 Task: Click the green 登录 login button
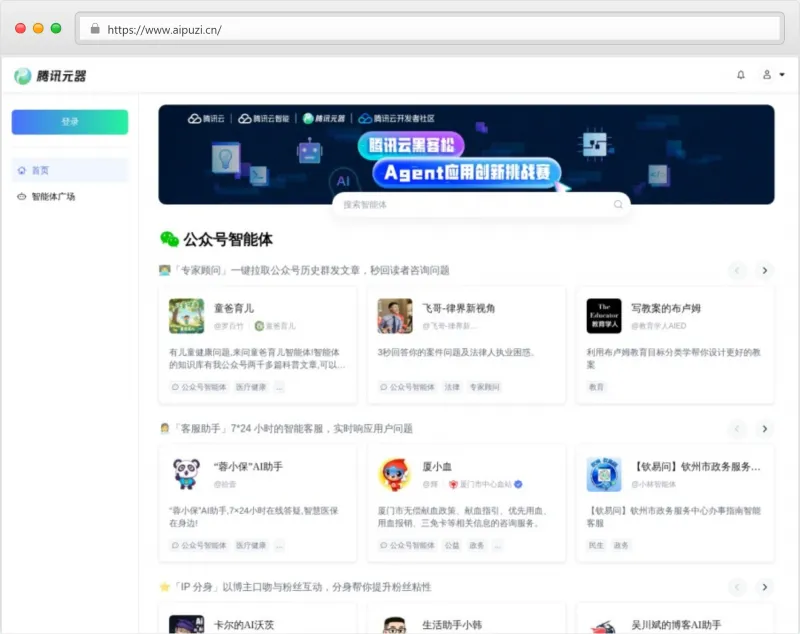point(69,121)
